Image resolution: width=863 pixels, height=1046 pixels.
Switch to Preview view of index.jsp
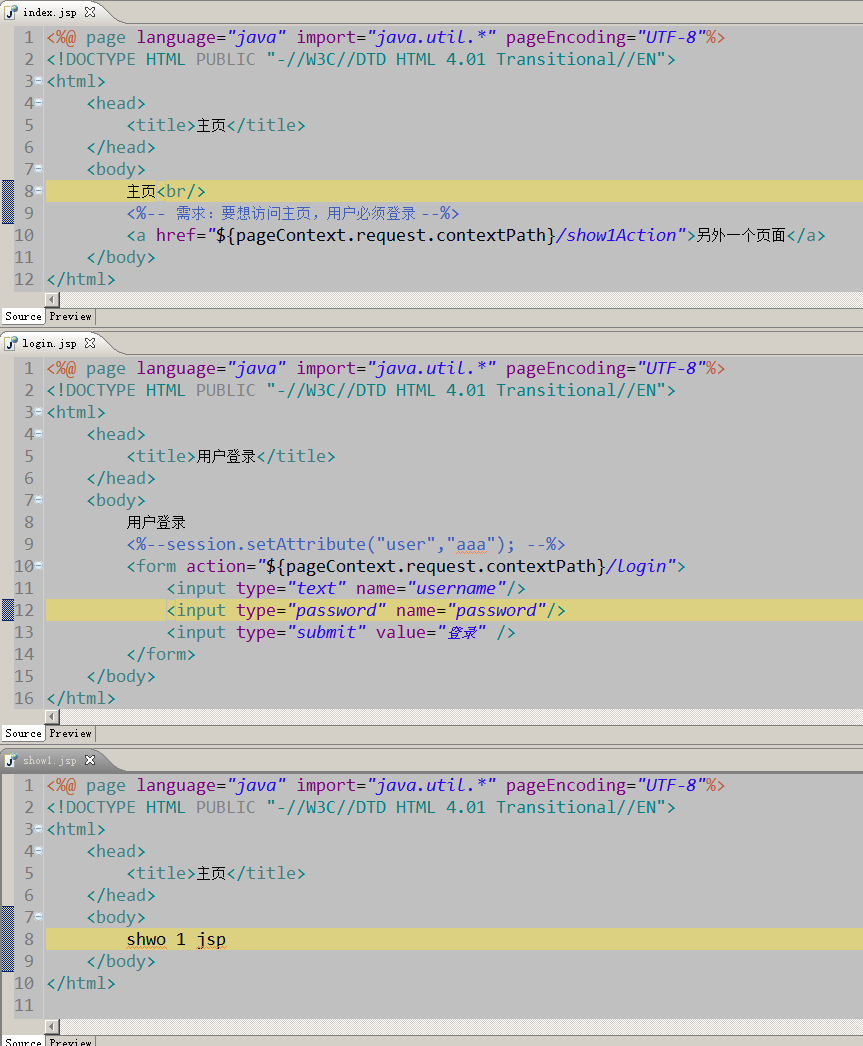70,316
